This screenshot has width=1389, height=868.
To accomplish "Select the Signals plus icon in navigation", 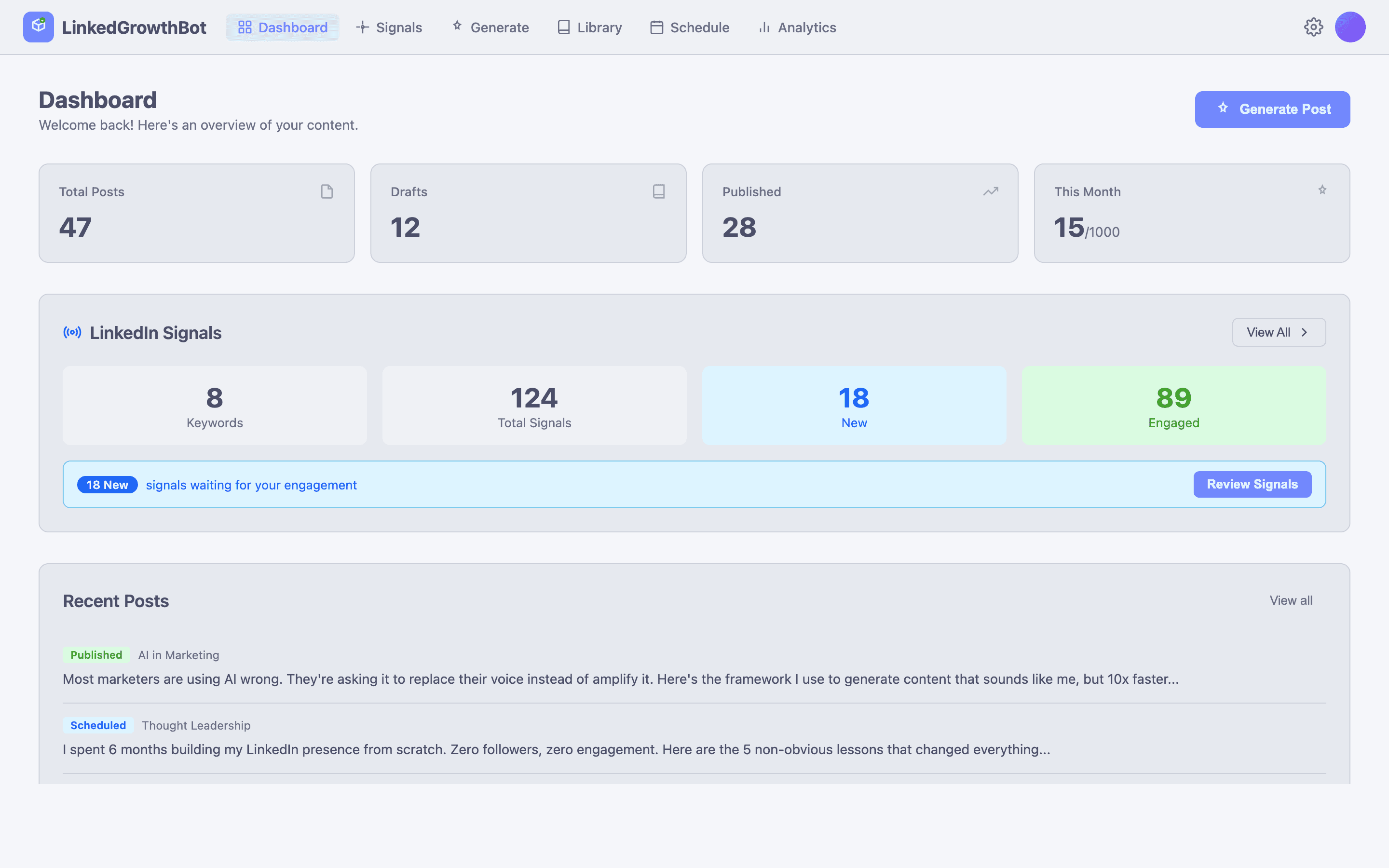I will (363, 27).
